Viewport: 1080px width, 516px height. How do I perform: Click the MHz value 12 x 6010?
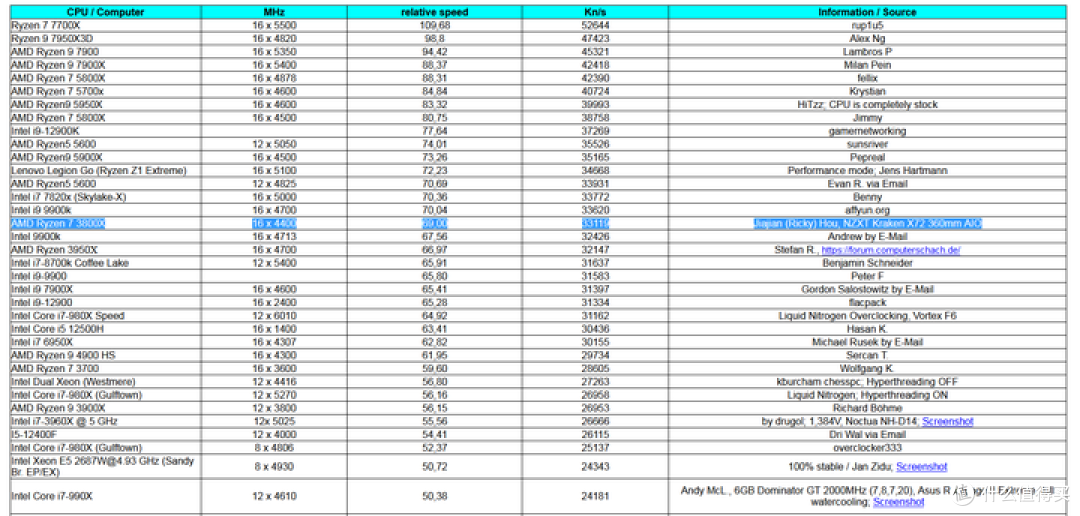pos(273,316)
